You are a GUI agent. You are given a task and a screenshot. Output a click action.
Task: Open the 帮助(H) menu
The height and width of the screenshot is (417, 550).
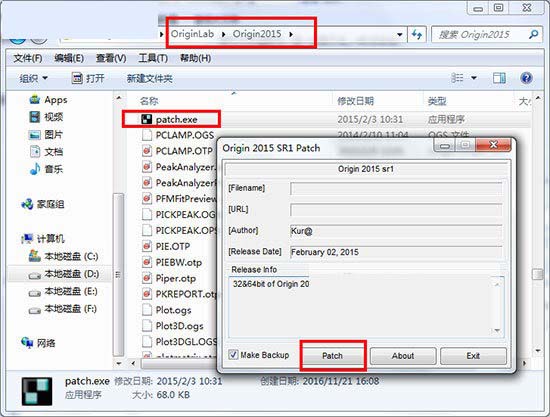195,58
